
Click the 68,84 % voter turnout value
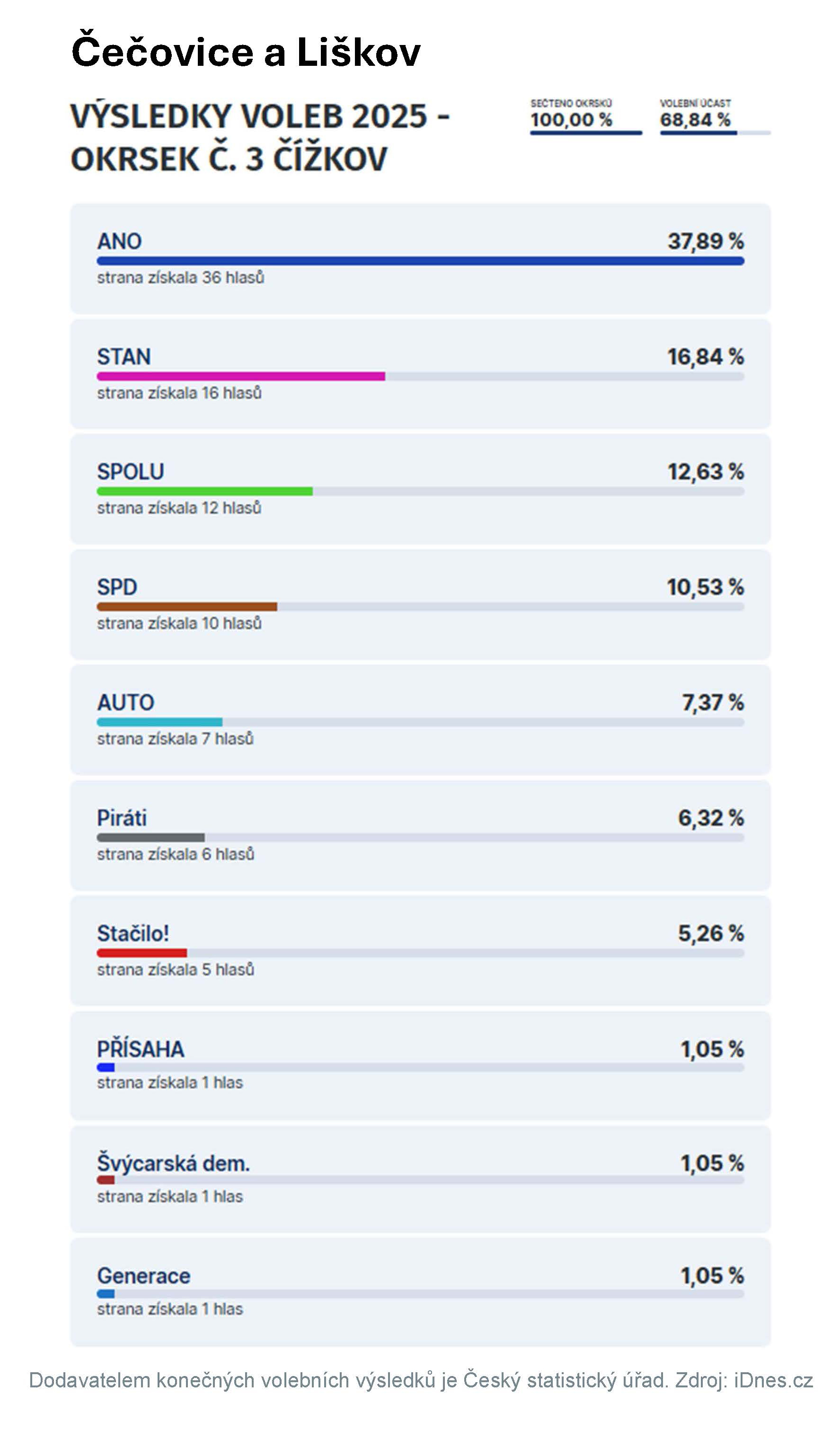pyautogui.click(x=695, y=120)
